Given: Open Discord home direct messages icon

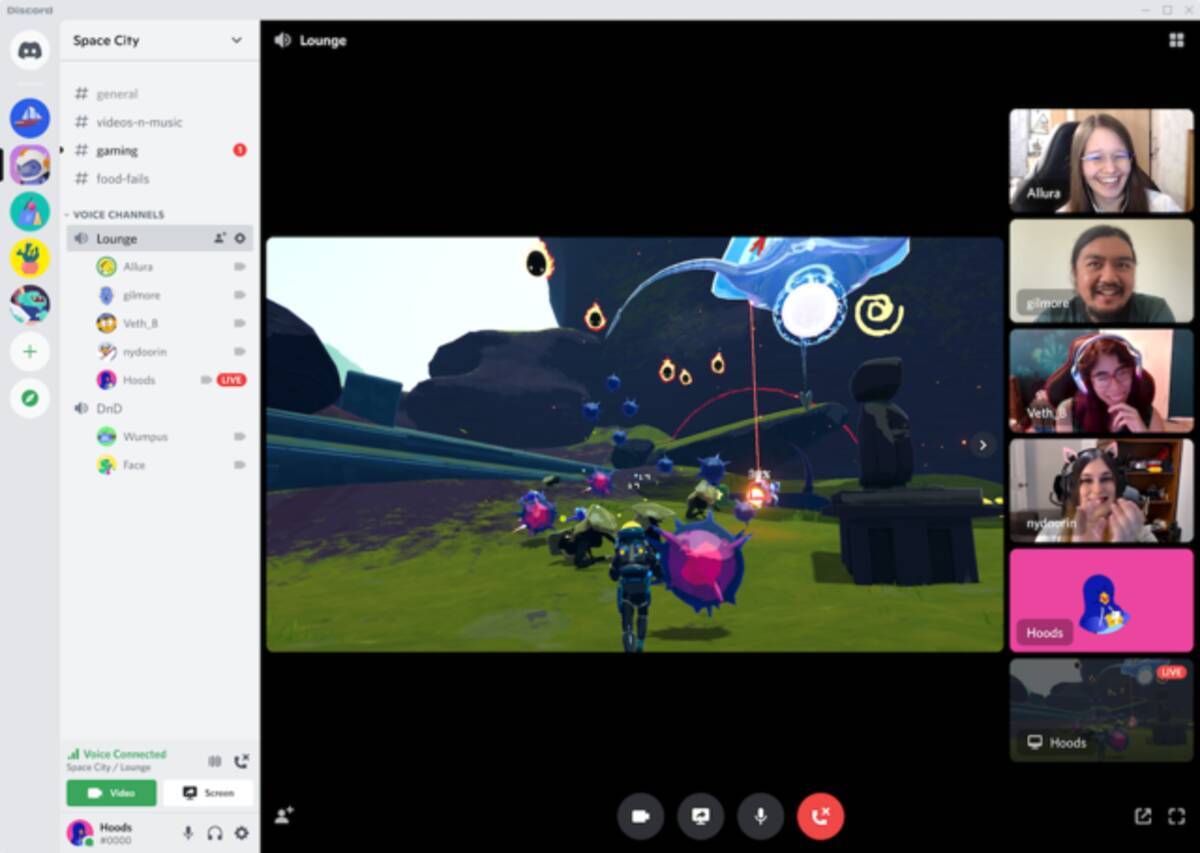Looking at the screenshot, I should click(x=30, y=50).
